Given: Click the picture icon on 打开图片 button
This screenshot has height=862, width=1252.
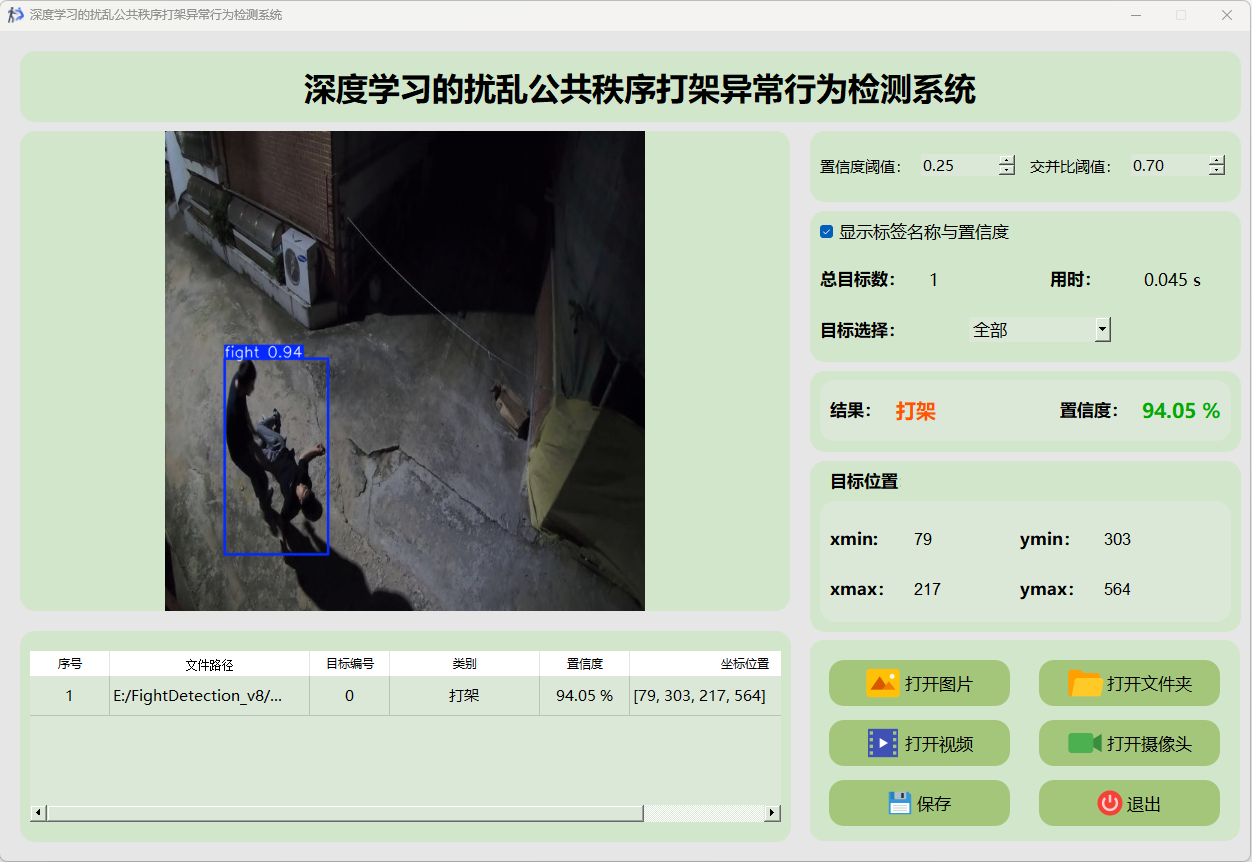Looking at the screenshot, I should 882,684.
